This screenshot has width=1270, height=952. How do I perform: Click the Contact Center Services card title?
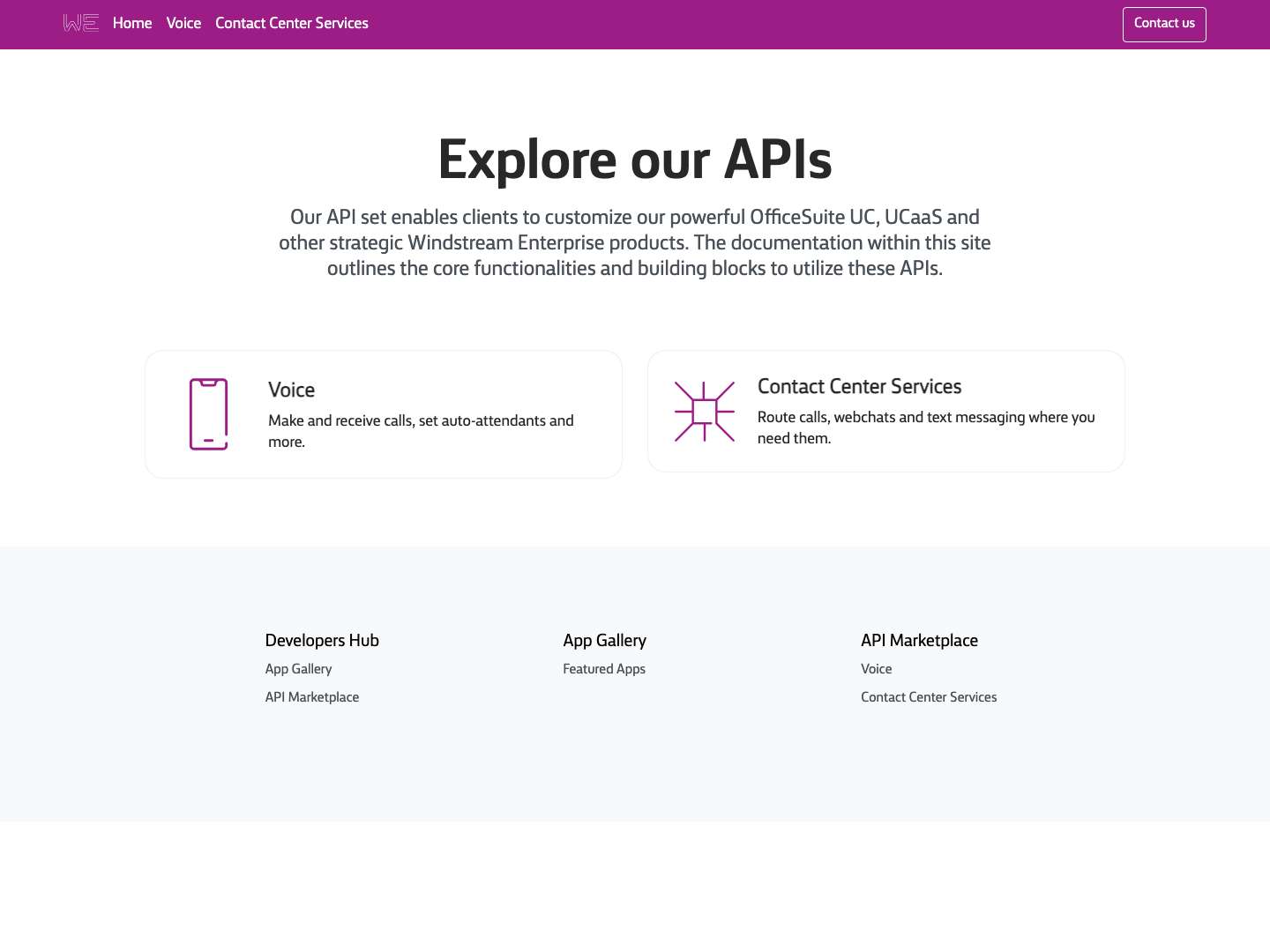click(859, 388)
